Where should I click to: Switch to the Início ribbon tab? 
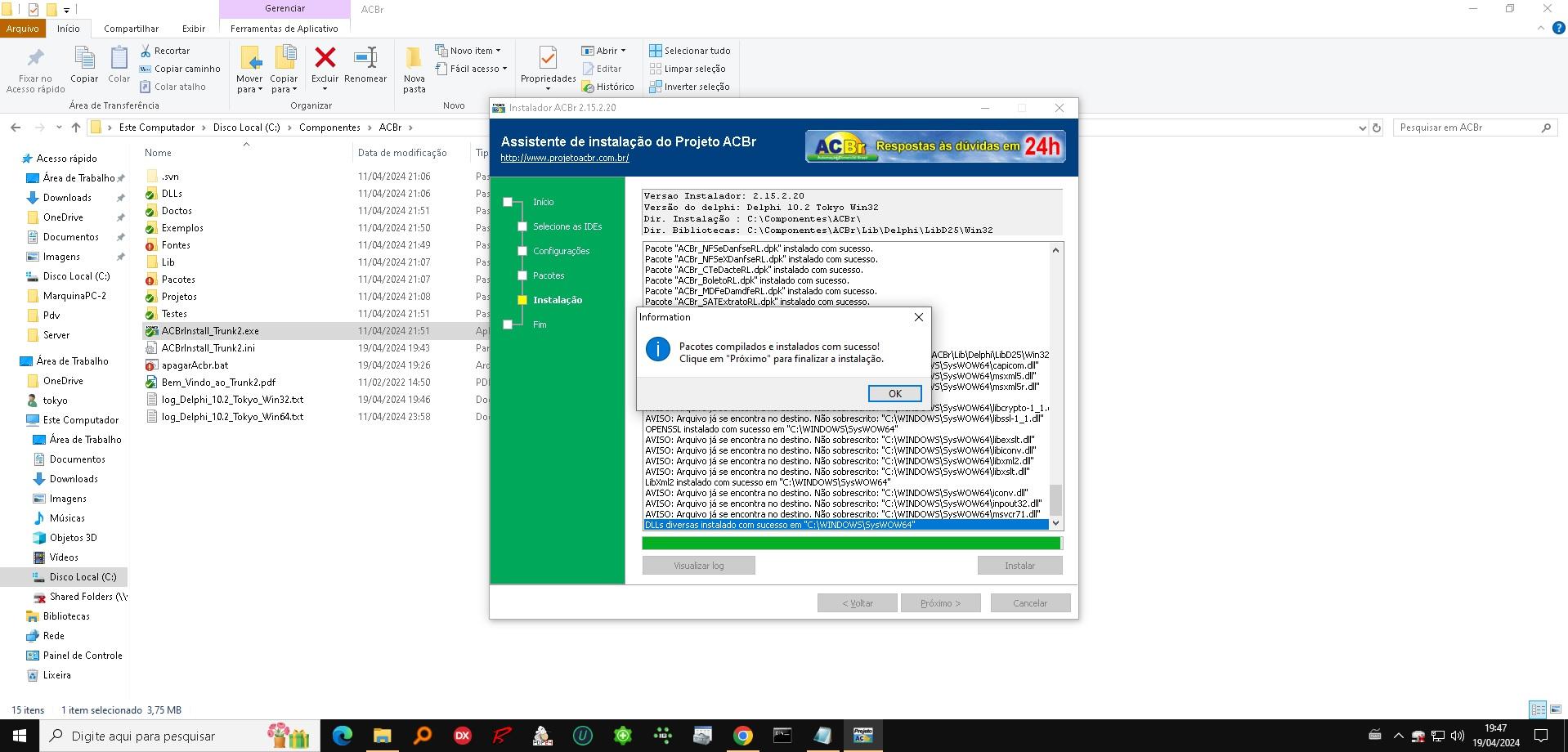(x=68, y=28)
